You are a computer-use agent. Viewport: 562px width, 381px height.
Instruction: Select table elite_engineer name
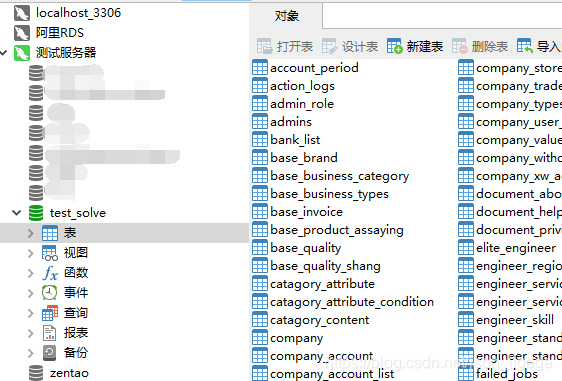(516, 248)
